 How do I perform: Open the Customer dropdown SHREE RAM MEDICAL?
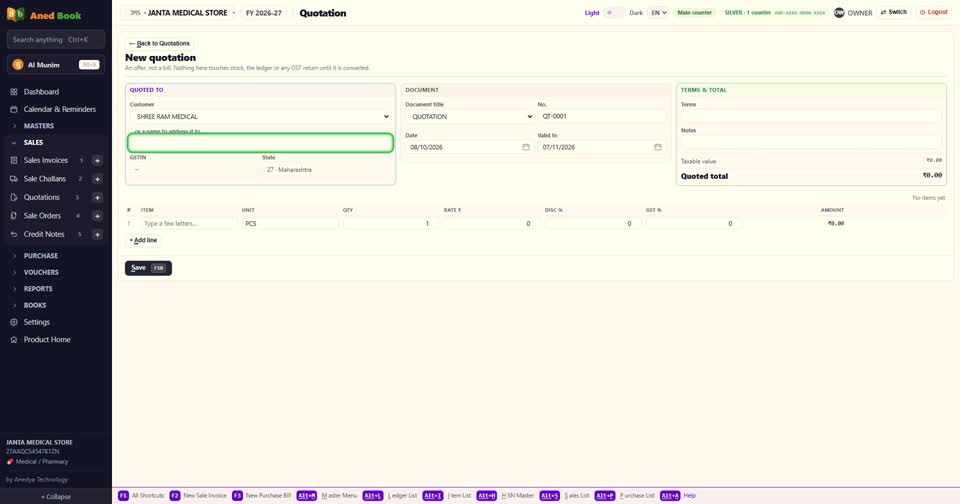coord(260,116)
